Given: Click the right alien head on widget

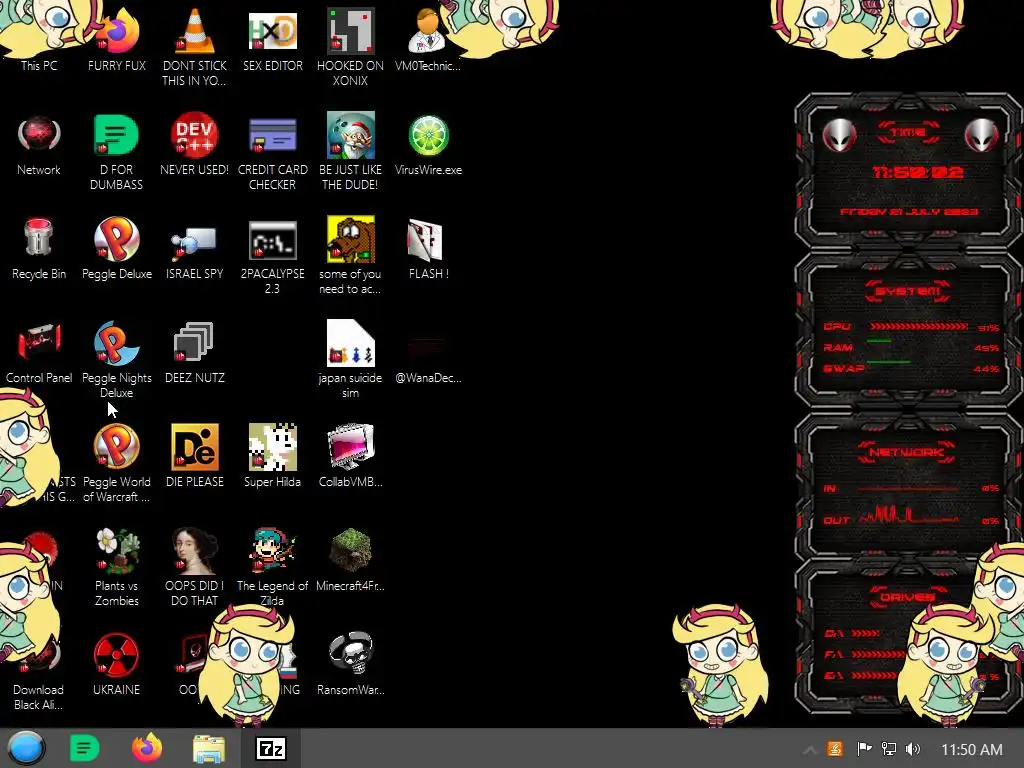Looking at the screenshot, I should click(982, 135).
